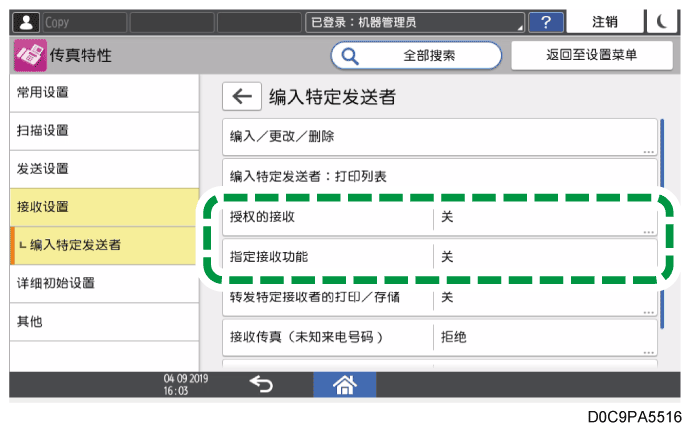Open 编入特定发送者：打印列表 entry
The image size is (691, 427).
438,176
